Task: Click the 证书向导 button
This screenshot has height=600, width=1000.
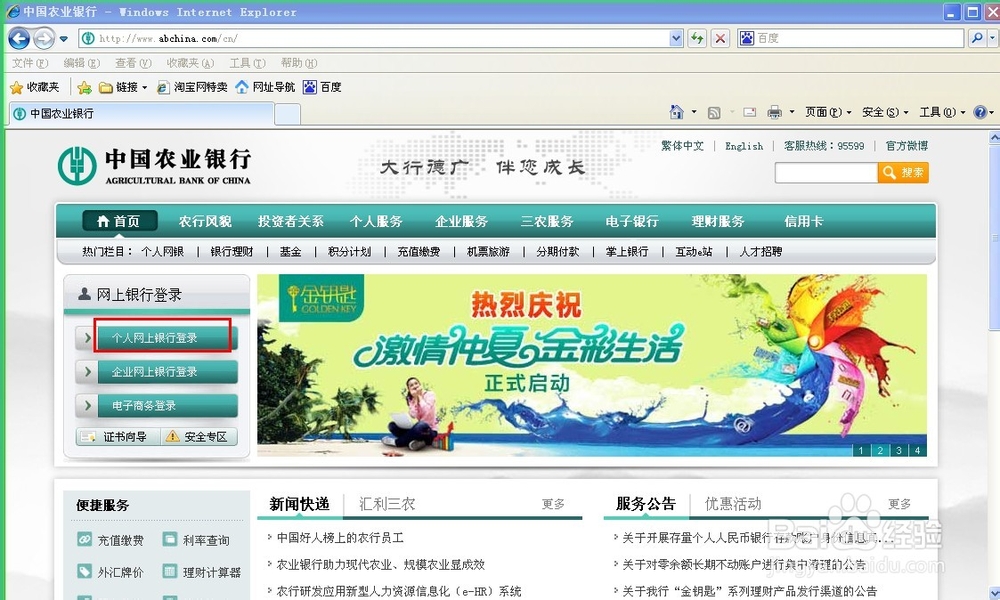Action: click(118, 437)
